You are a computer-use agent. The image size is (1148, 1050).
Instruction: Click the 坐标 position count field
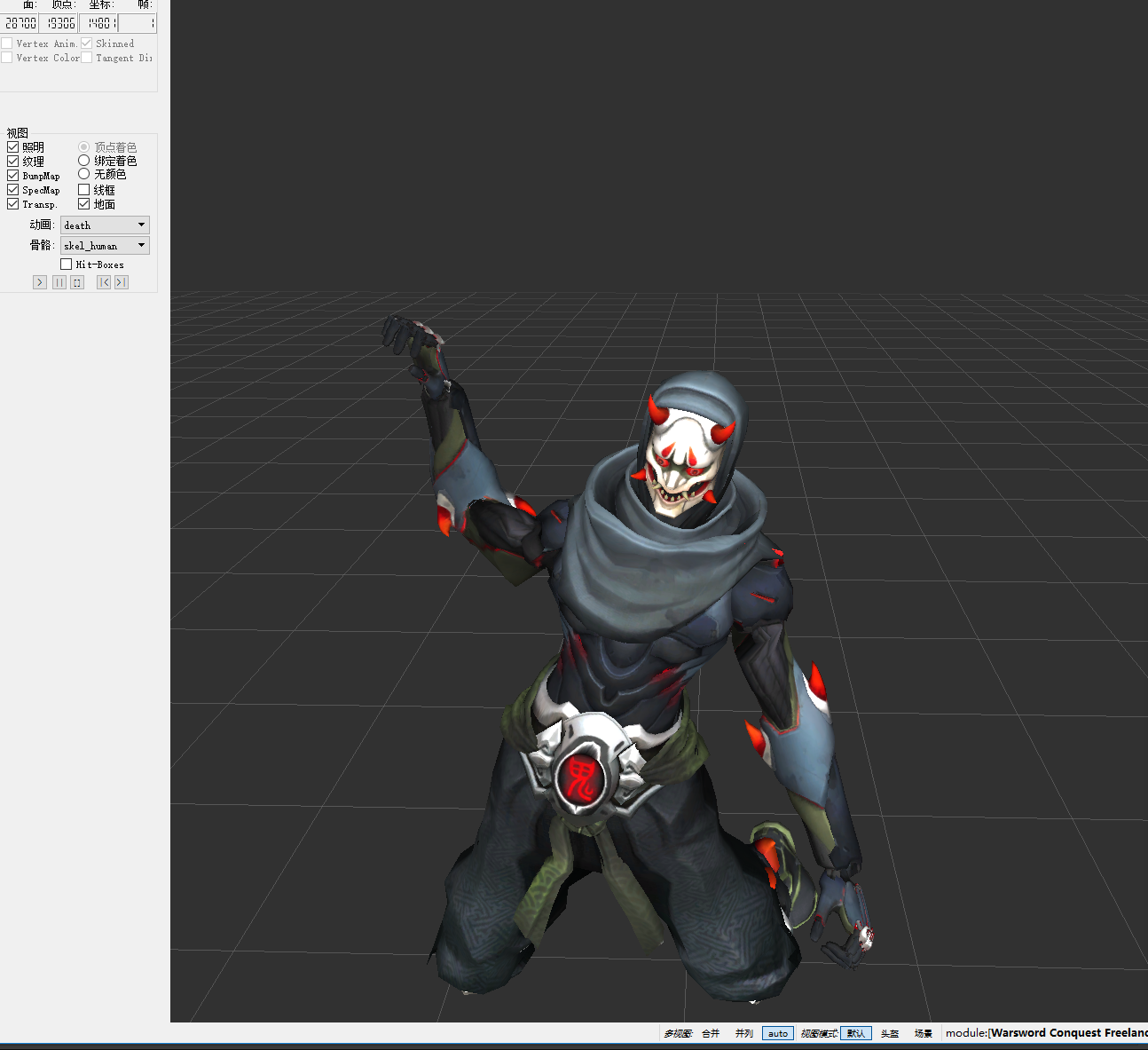98,23
